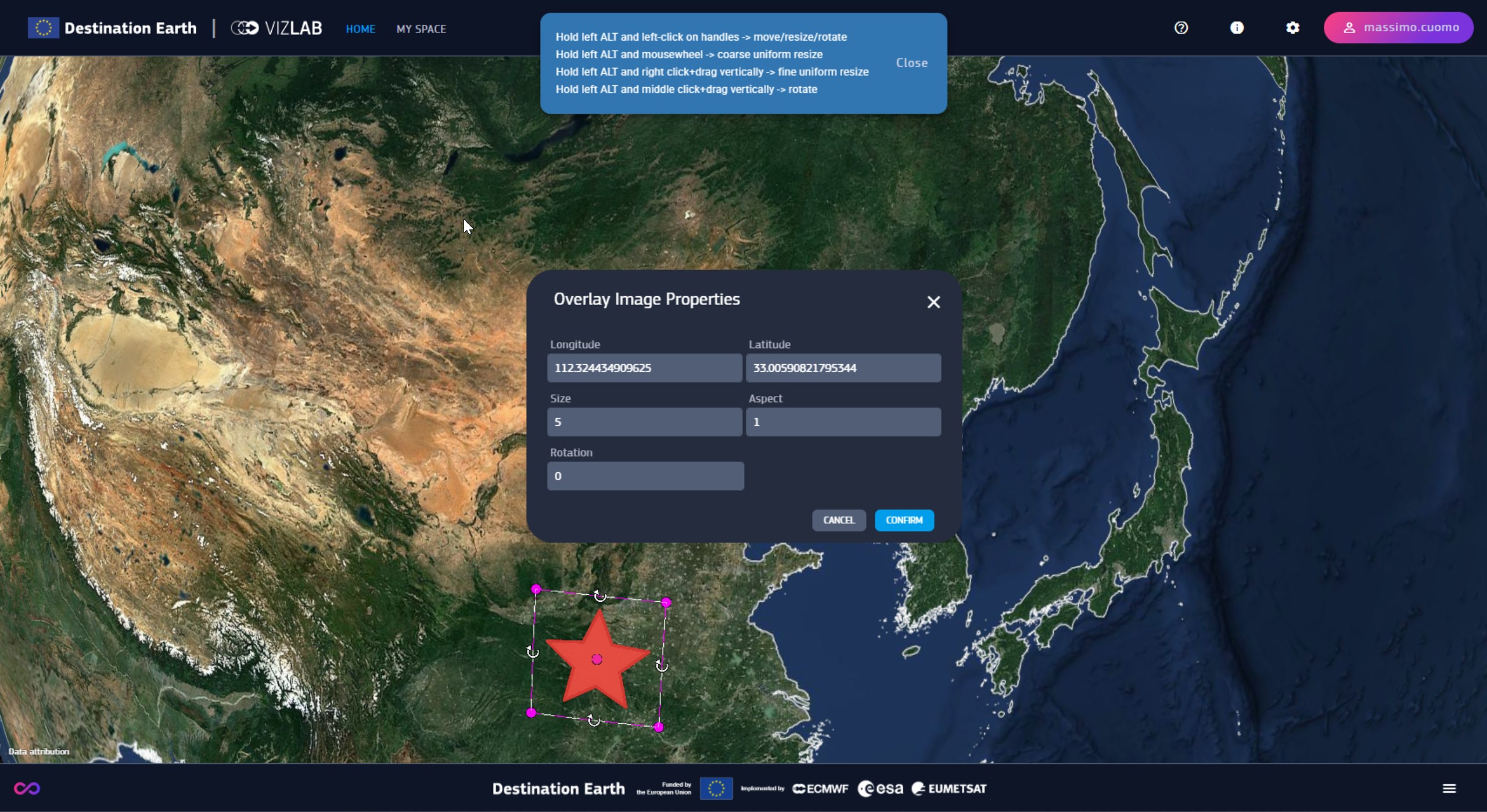Click the infinity logo in footer
The height and width of the screenshot is (812, 1487).
[x=27, y=788]
